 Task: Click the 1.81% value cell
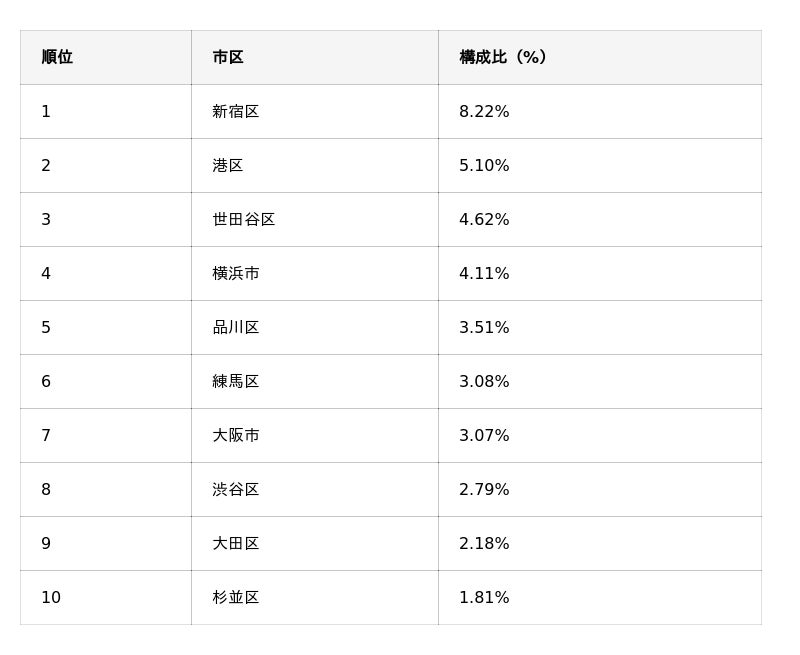pos(484,598)
